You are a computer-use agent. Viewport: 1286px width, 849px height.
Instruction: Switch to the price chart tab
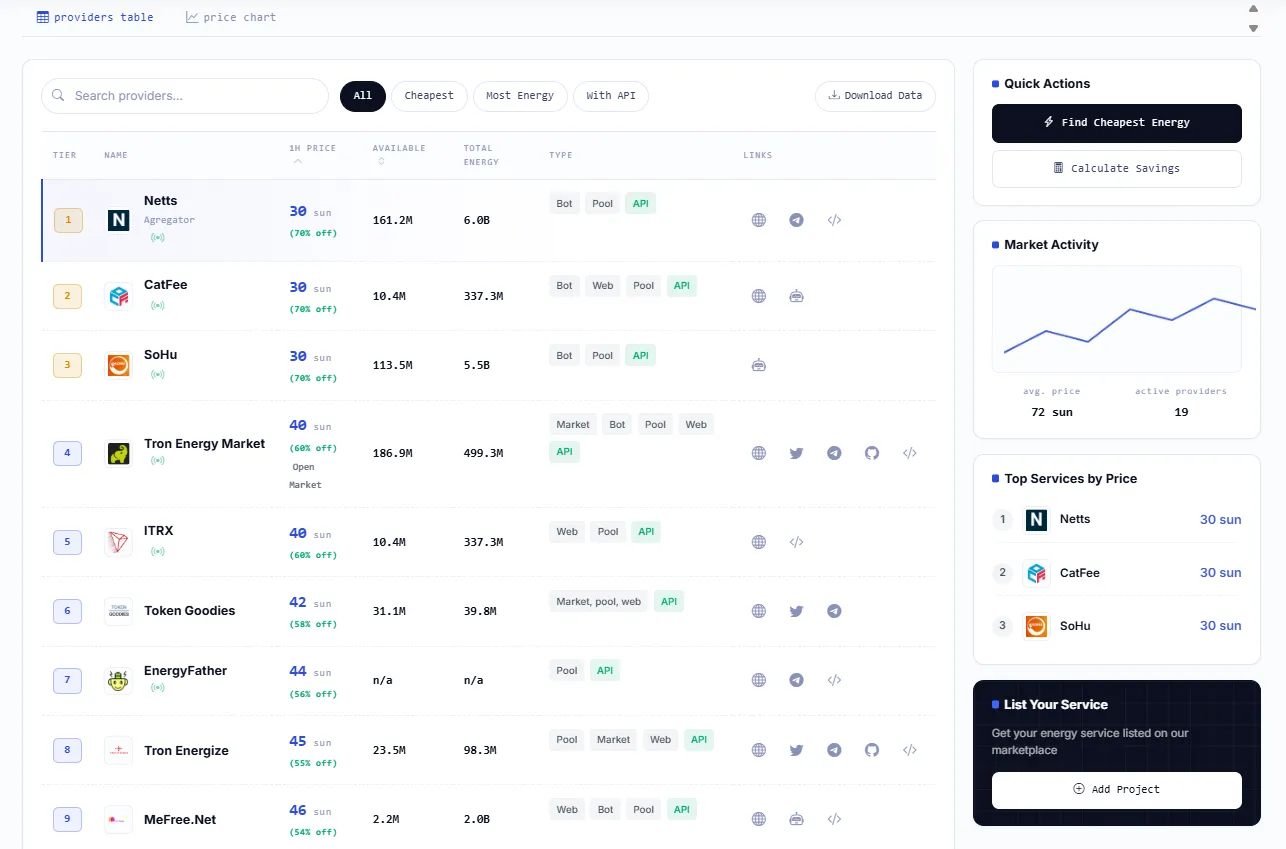231,17
